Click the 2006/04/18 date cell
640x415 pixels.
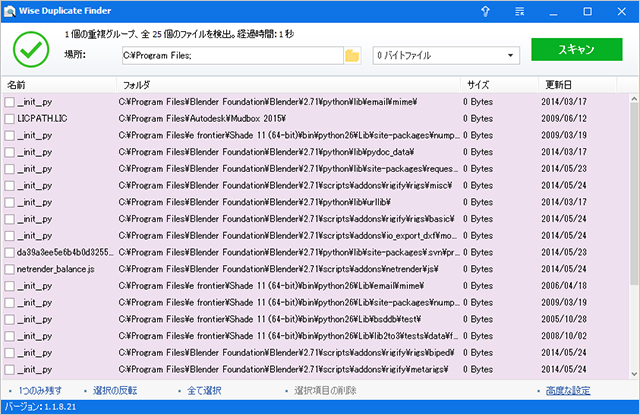pyautogui.click(x=564, y=286)
